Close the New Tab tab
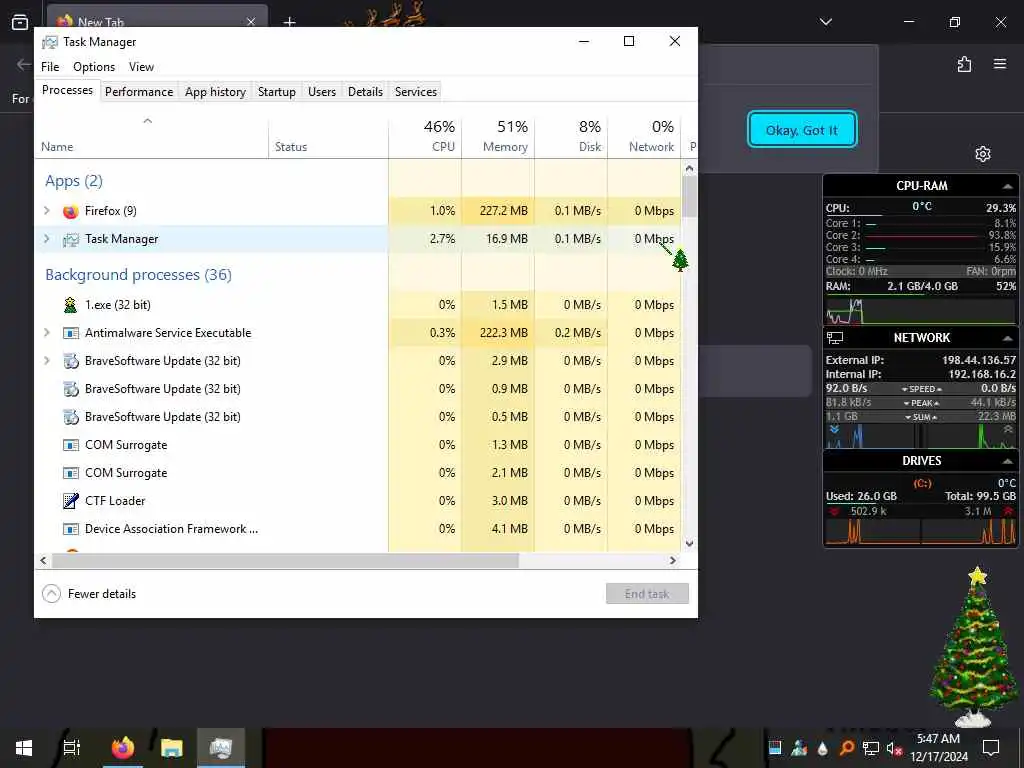This screenshot has height=768, width=1024. coord(251,22)
